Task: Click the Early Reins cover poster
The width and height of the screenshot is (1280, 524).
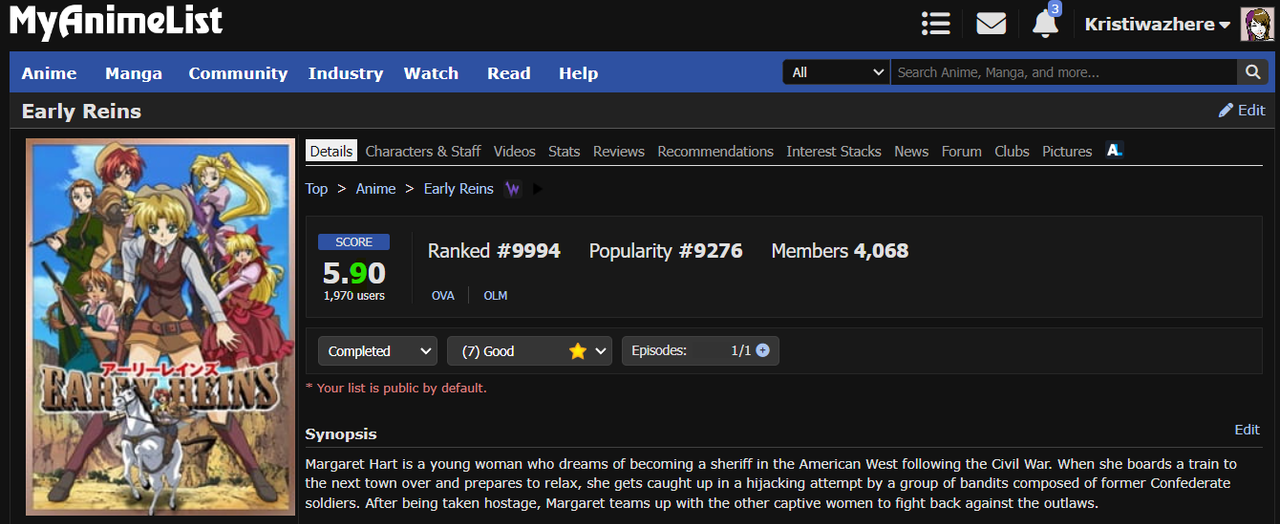Action: [x=160, y=327]
